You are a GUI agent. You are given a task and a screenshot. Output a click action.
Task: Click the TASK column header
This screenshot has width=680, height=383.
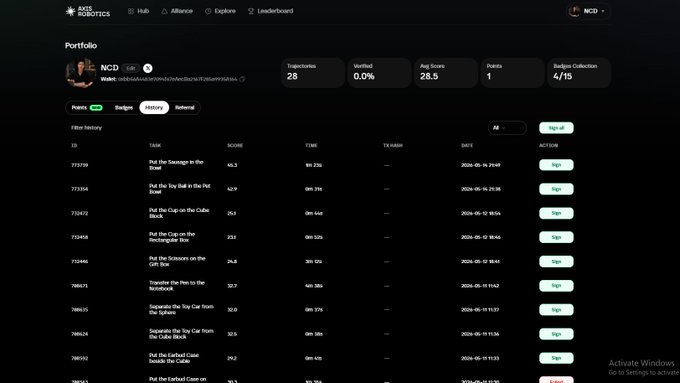point(155,145)
